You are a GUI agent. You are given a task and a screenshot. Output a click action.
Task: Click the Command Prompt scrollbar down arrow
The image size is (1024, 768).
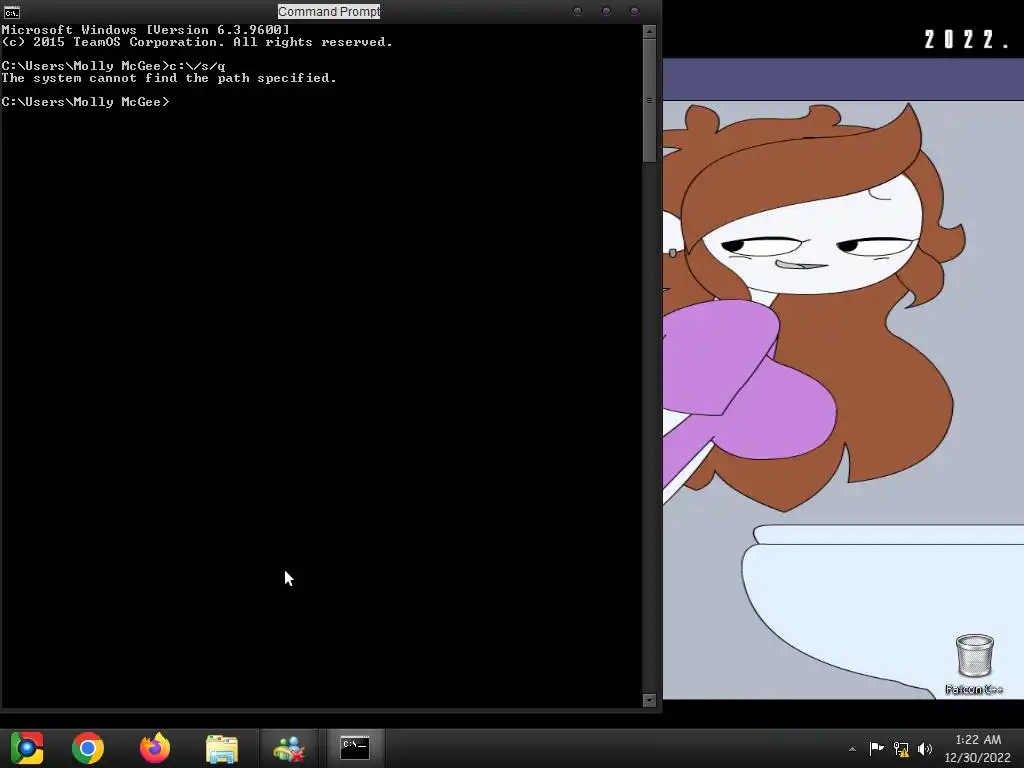tap(649, 700)
